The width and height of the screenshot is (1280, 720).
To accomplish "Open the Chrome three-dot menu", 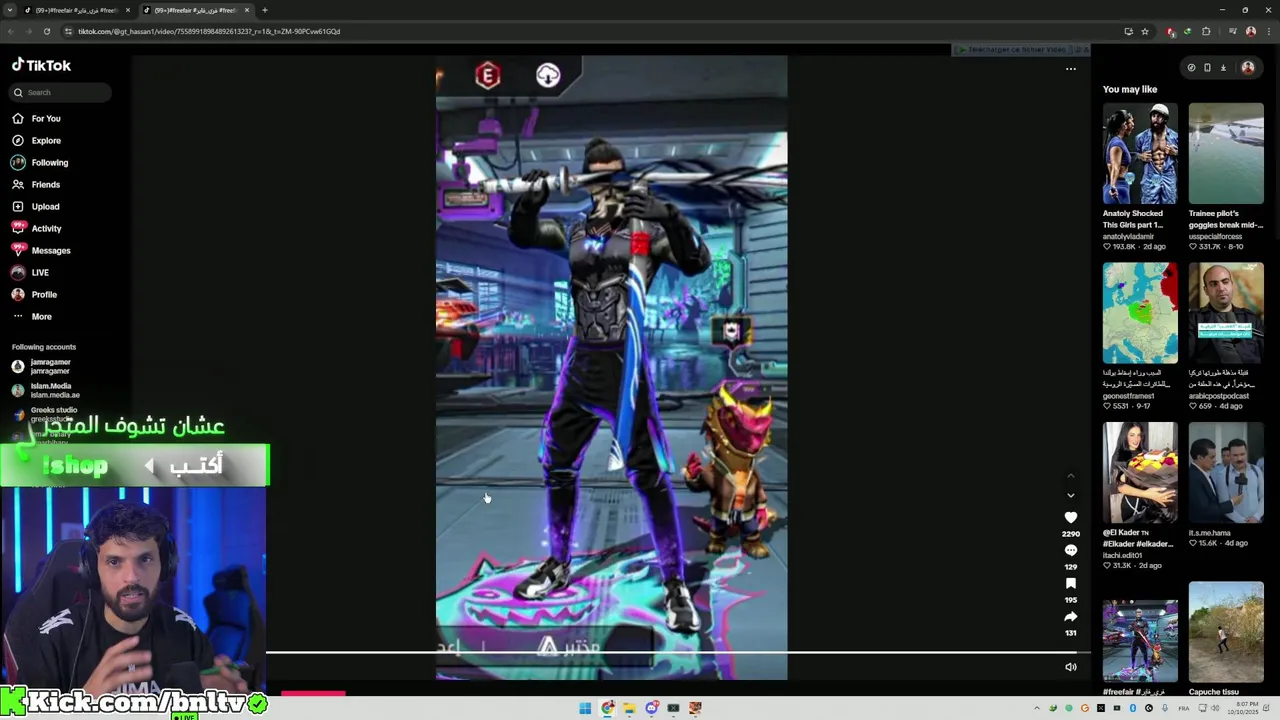I will [x=1268, y=31].
